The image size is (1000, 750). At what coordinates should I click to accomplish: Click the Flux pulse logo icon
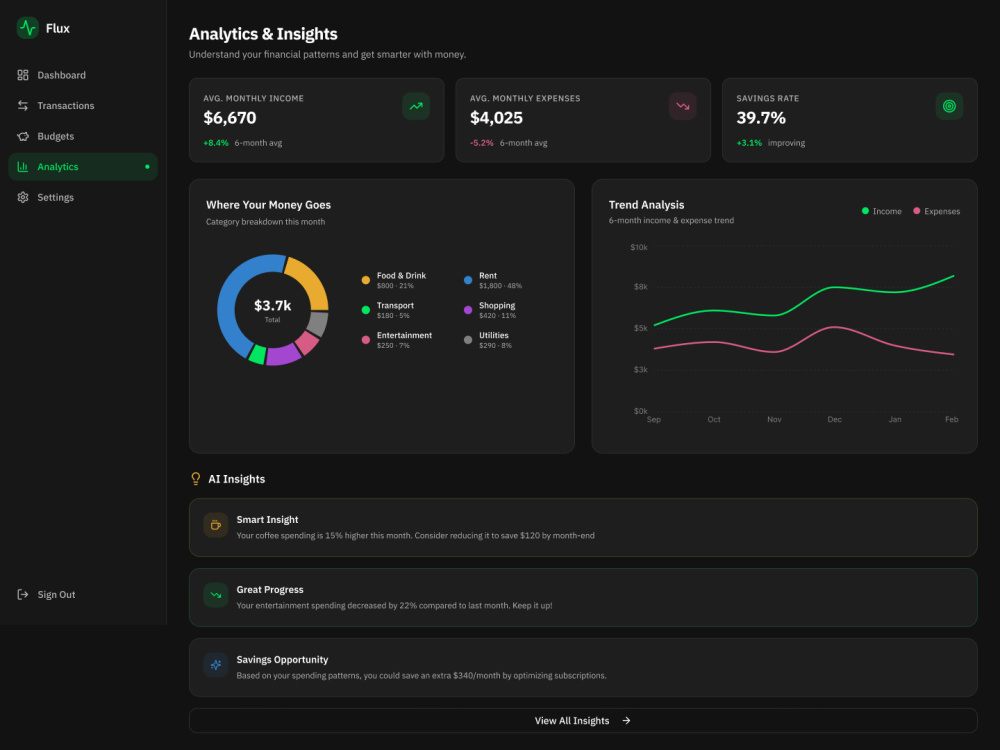(x=27, y=28)
